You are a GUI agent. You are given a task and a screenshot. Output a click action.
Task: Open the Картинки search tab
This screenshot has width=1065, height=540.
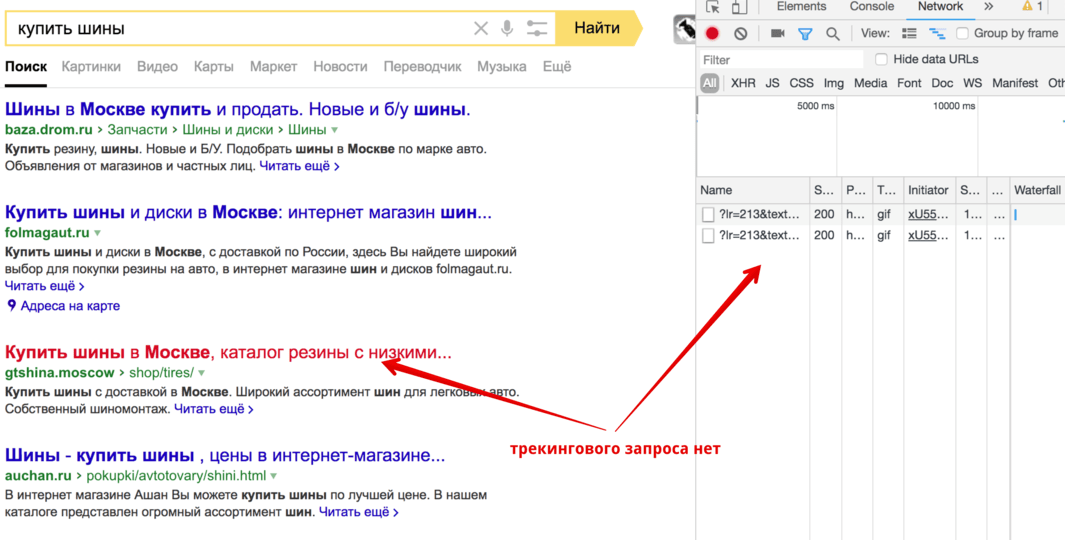pyautogui.click(x=91, y=67)
